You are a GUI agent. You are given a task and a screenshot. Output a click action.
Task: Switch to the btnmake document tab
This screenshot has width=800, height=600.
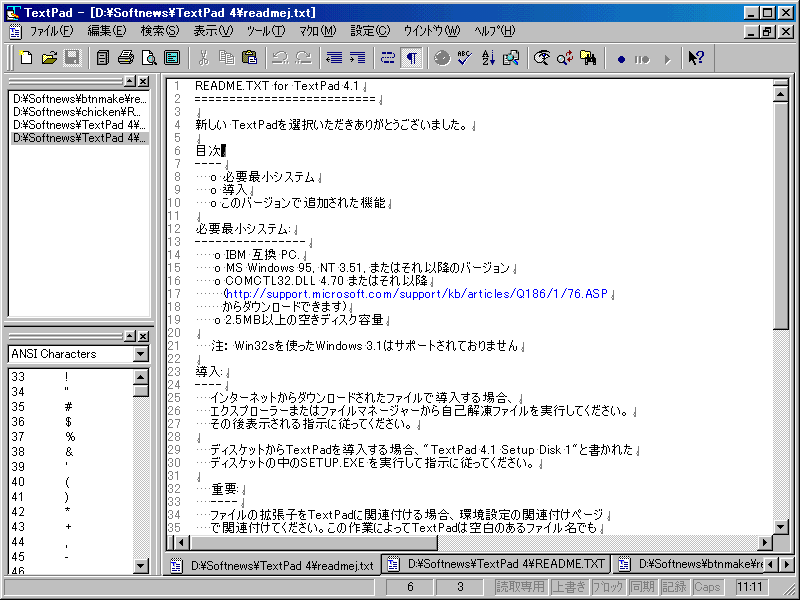tap(689, 564)
